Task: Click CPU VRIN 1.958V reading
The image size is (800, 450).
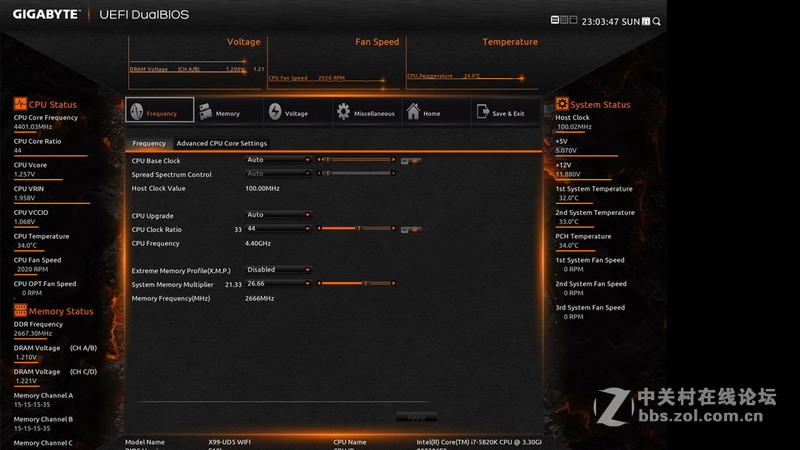Action: coord(24,198)
